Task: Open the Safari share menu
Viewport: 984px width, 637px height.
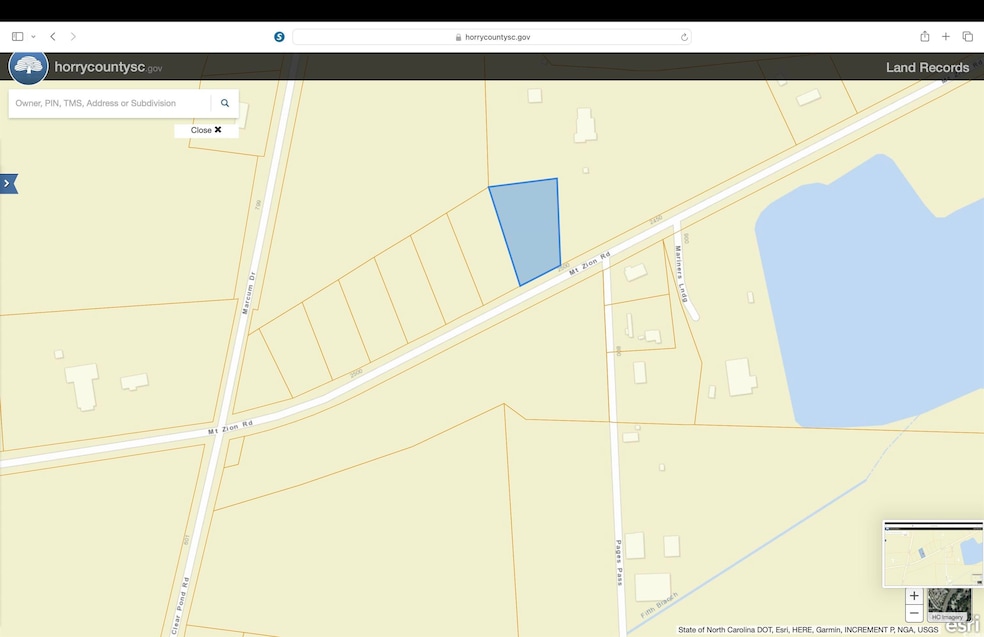Action: click(x=924, y=37)
